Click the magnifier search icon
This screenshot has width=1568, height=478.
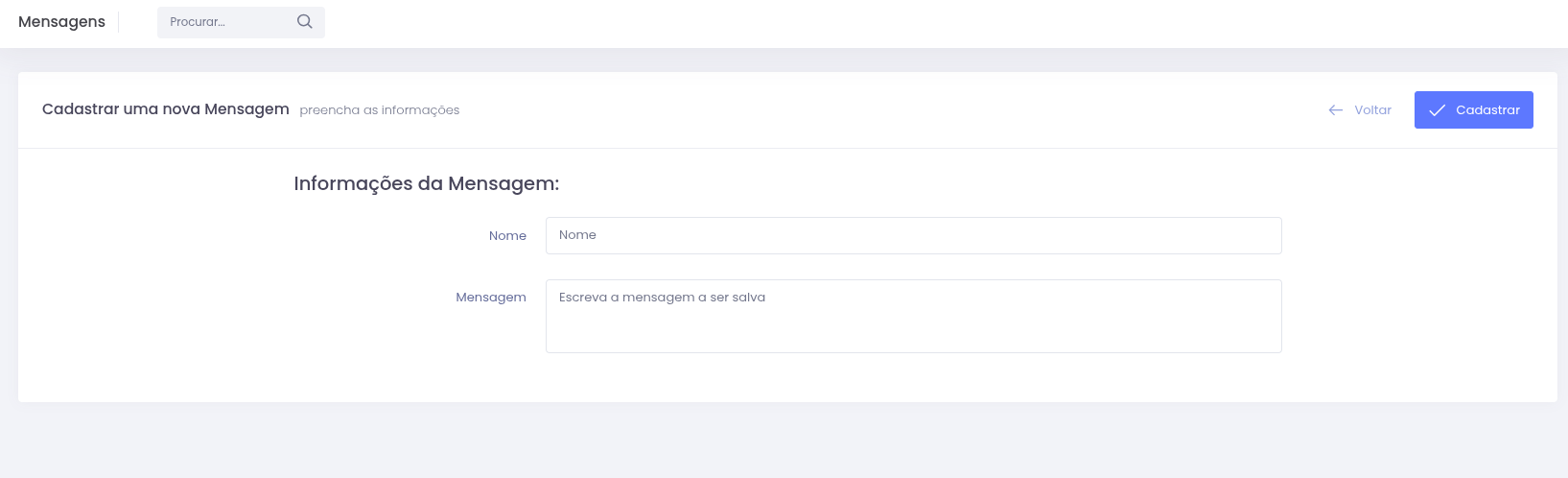(305, 22)
